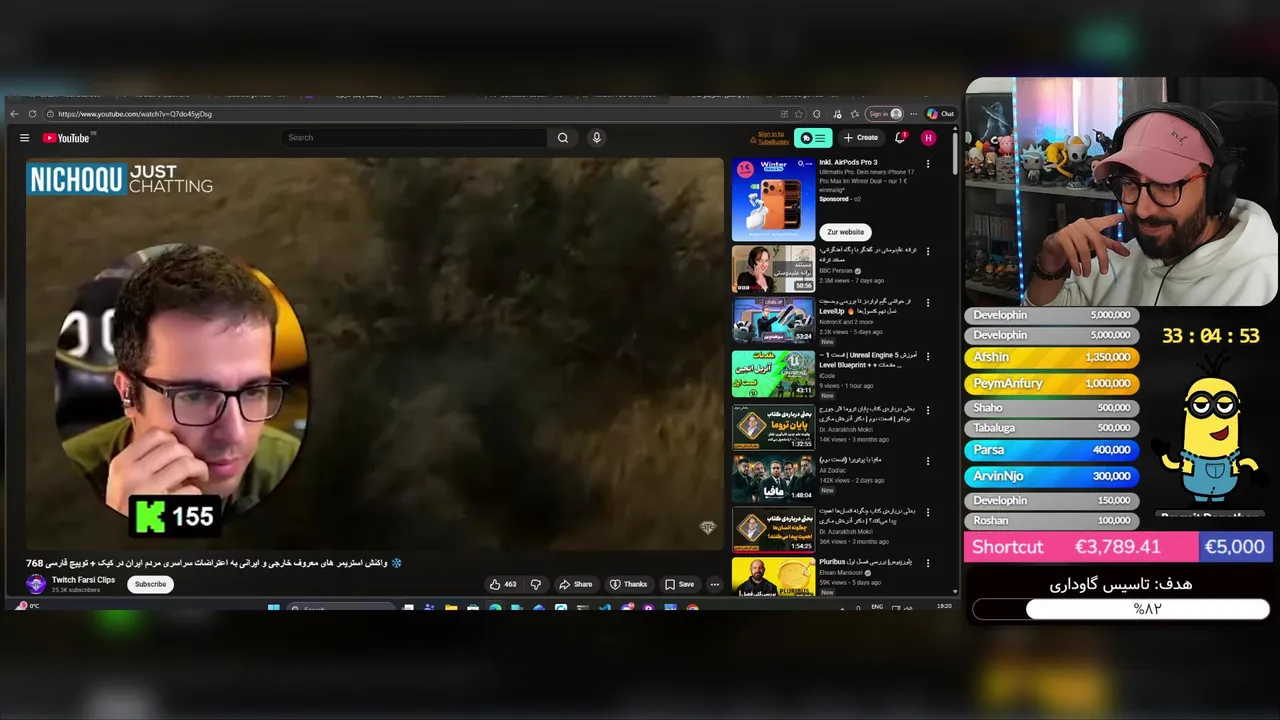This screenshot has height=720, width=1280.
Task: Open the Unreal Engine 5 tutorial thumbnail
Action: [x=773, y=373]
